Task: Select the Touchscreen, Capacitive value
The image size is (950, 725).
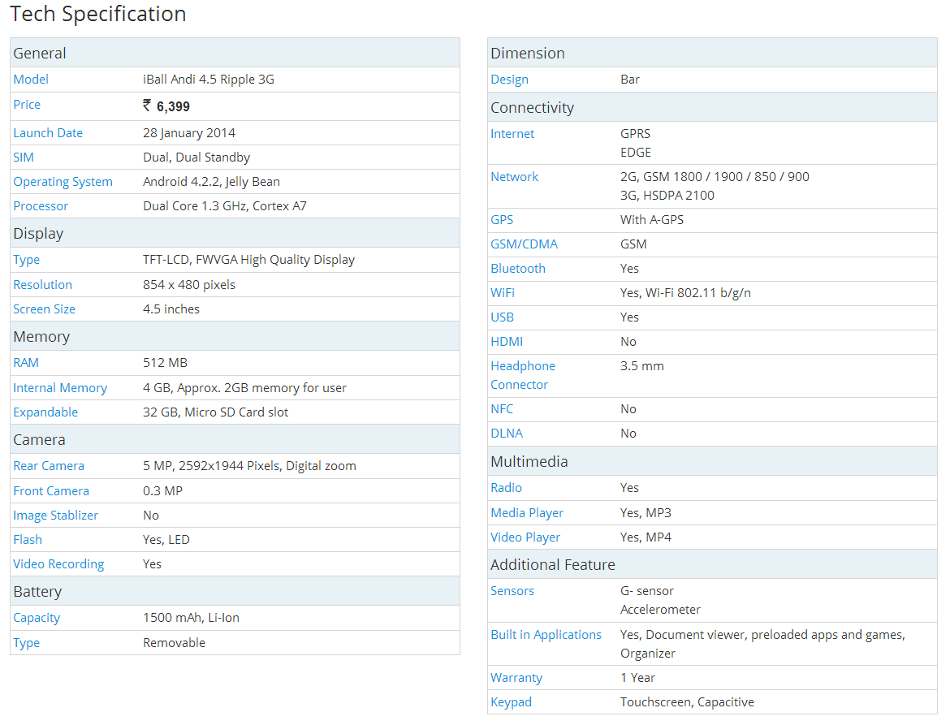Action: pyautogui.click(x=687, y=702)
